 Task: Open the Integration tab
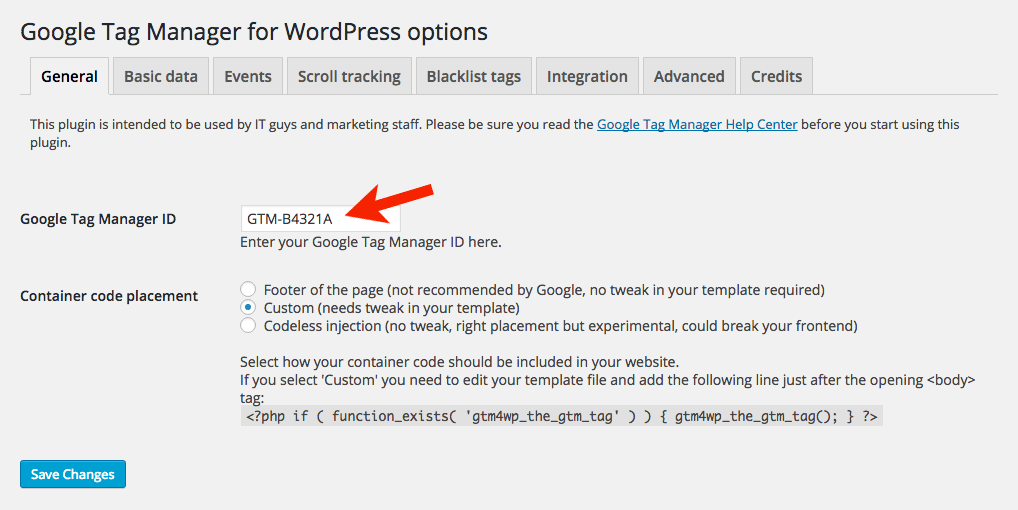(x=588, y=76)
